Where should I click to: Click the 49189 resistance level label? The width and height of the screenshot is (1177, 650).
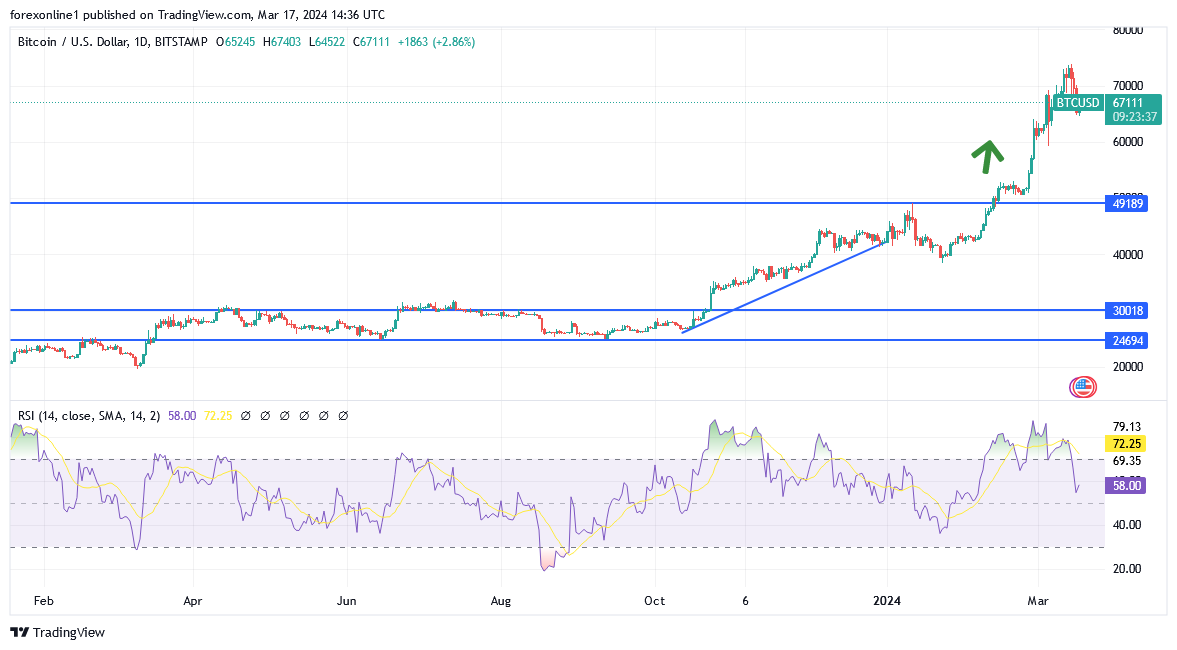coord(1127,203)
